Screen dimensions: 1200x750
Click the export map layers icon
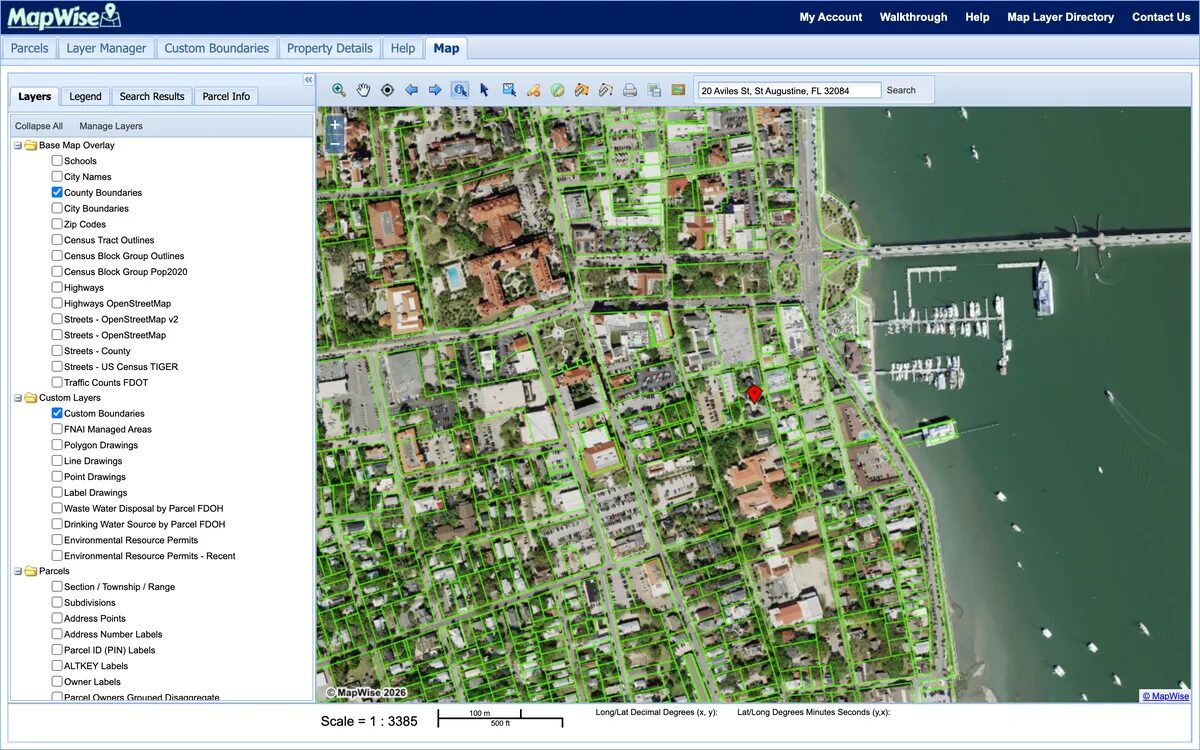(x=654, y=90)
